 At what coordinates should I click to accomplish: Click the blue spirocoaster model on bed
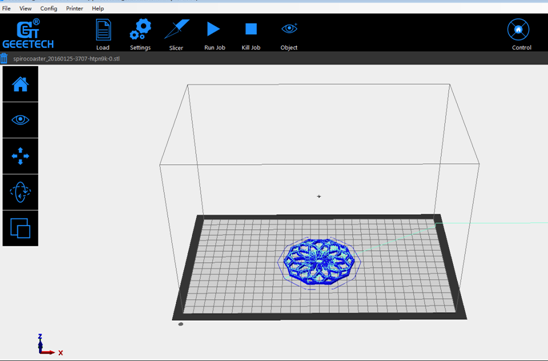[x=319, y=262]
